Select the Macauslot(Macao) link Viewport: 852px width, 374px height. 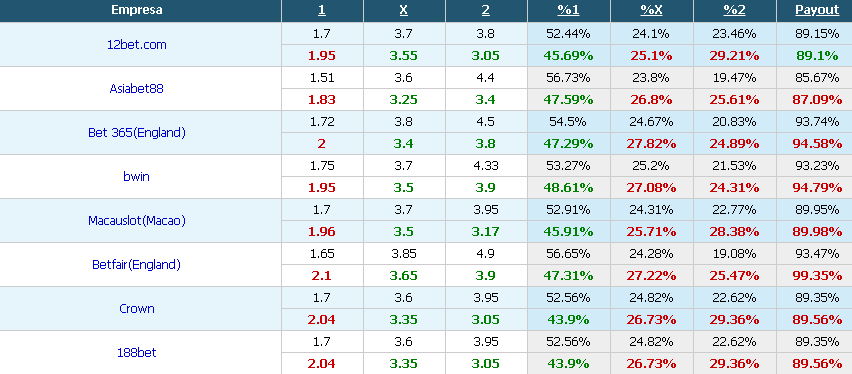point(136,221)
